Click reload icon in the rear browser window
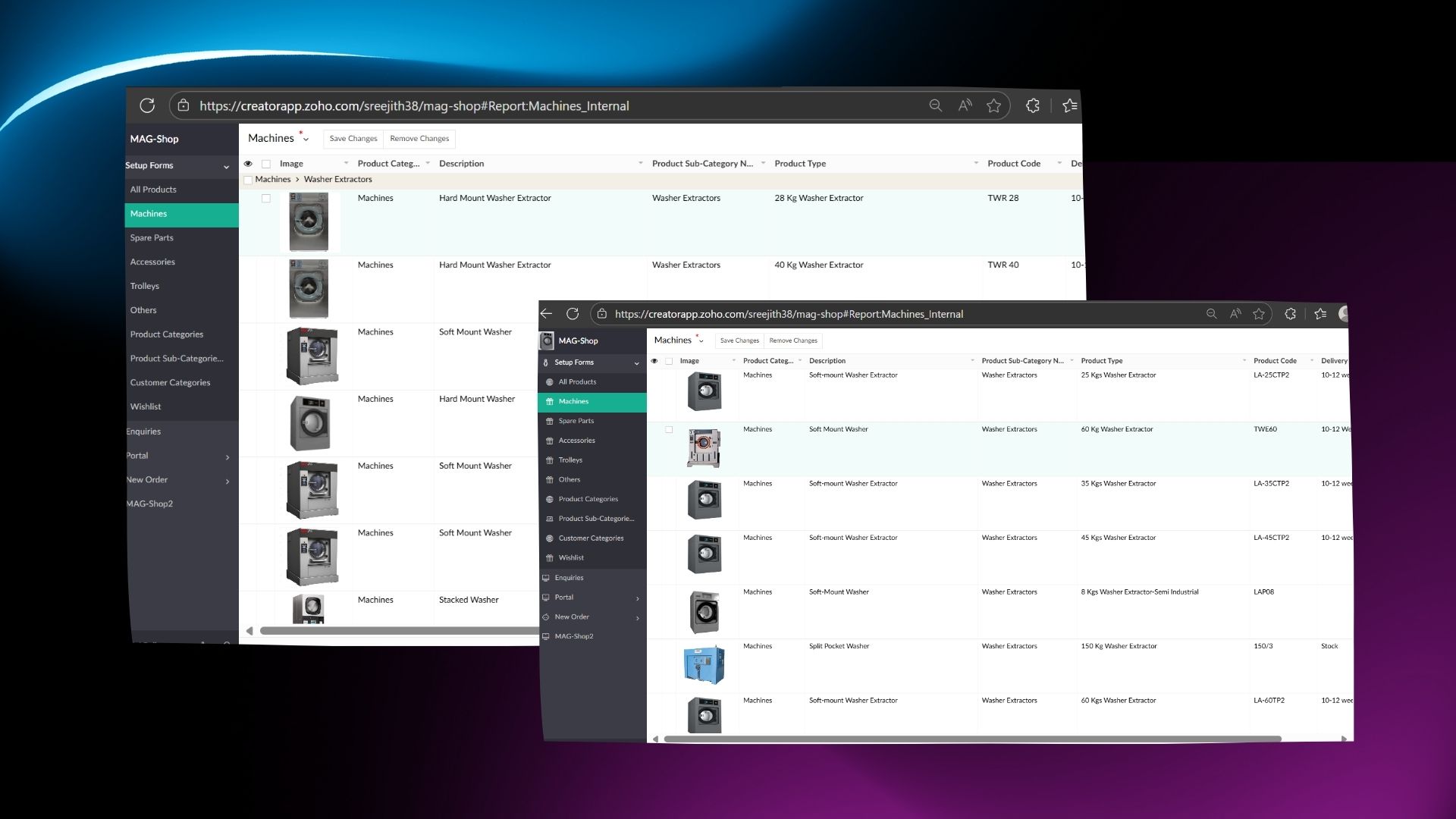Image resolution: width=1456 pixels, height=819 pixels. tap(147, 105)
